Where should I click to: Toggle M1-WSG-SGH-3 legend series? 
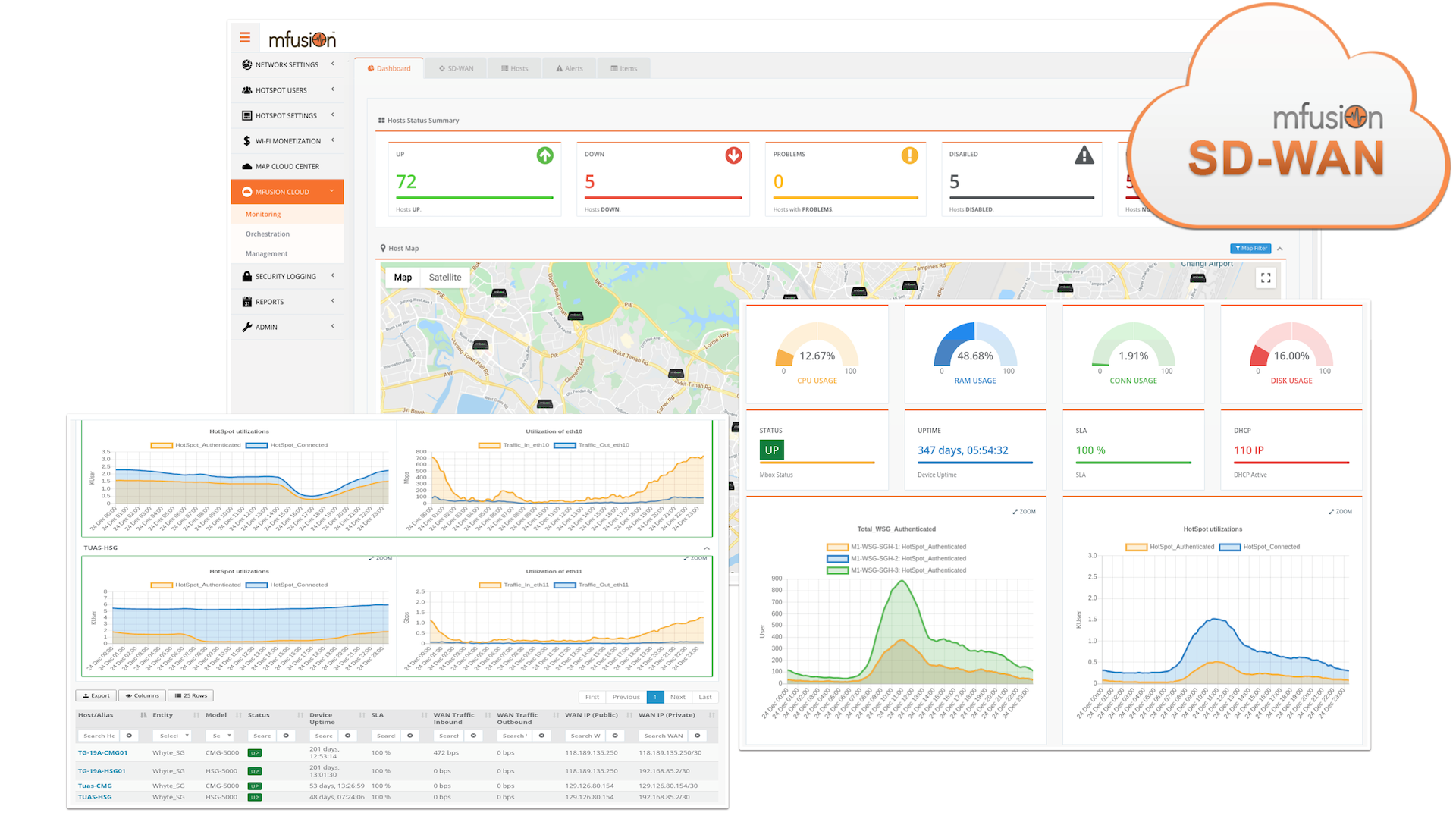896,570
